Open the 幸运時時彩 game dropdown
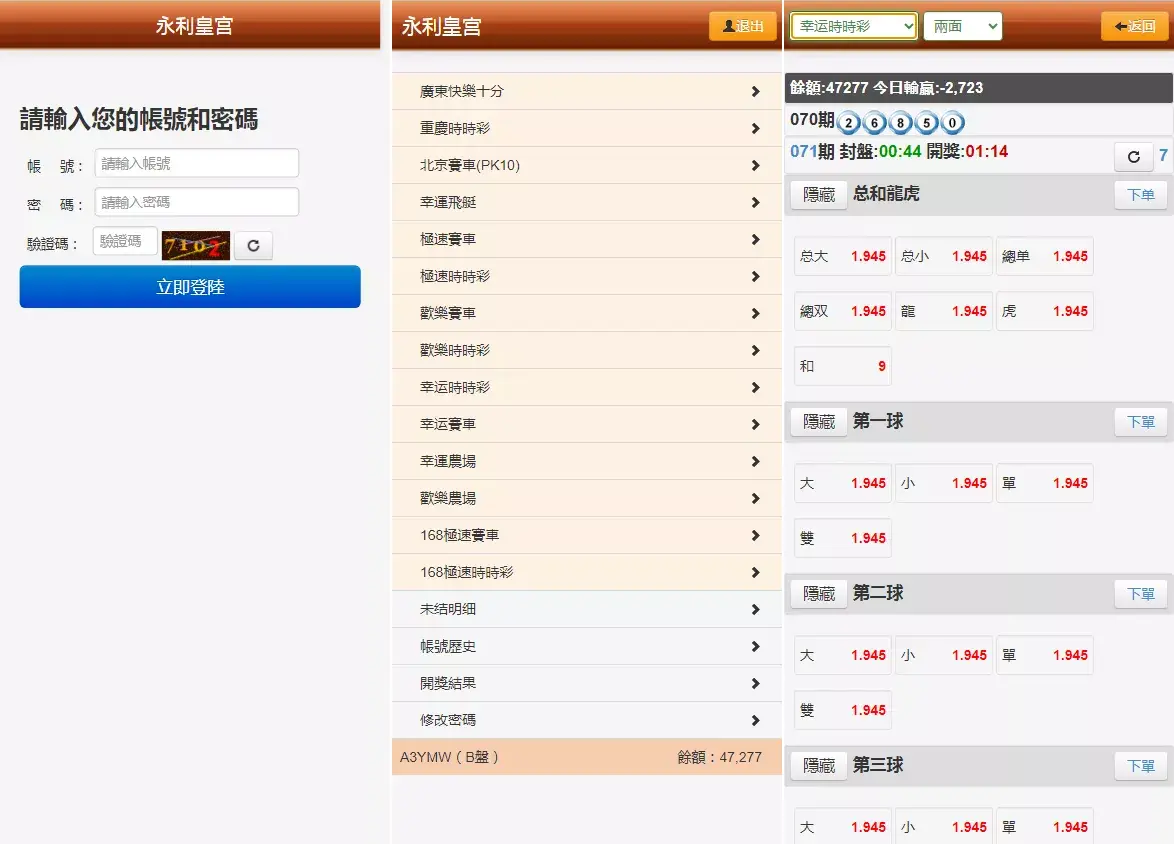The image size is (1174, 844). (x=853, y=26)
